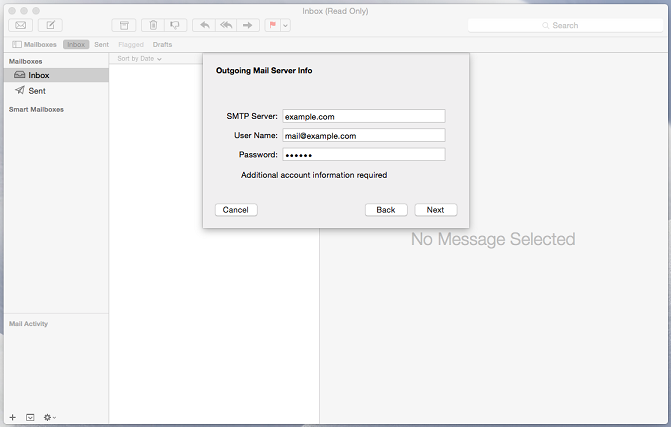Mark message as junk with thumbs-down
Viewport: 671px width, 427px height.
pyautogui.click(x=175, y=25)
